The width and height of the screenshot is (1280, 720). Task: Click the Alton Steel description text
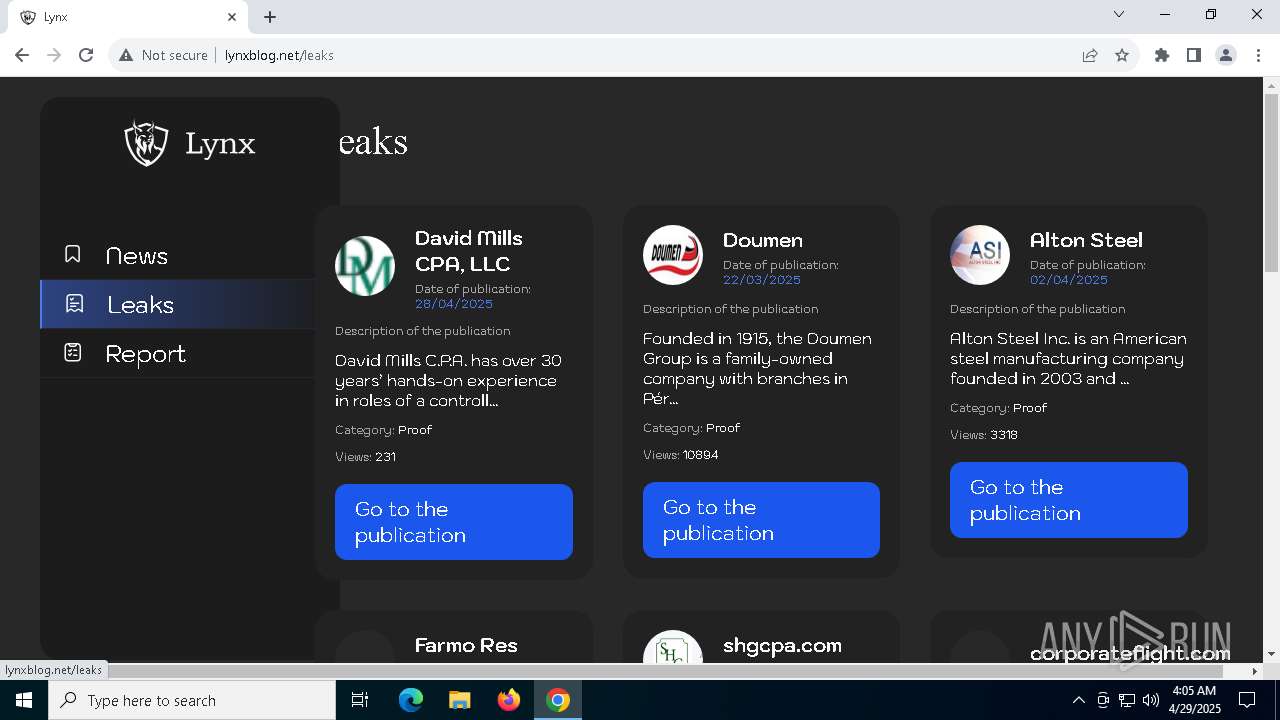click(1068, 358)
